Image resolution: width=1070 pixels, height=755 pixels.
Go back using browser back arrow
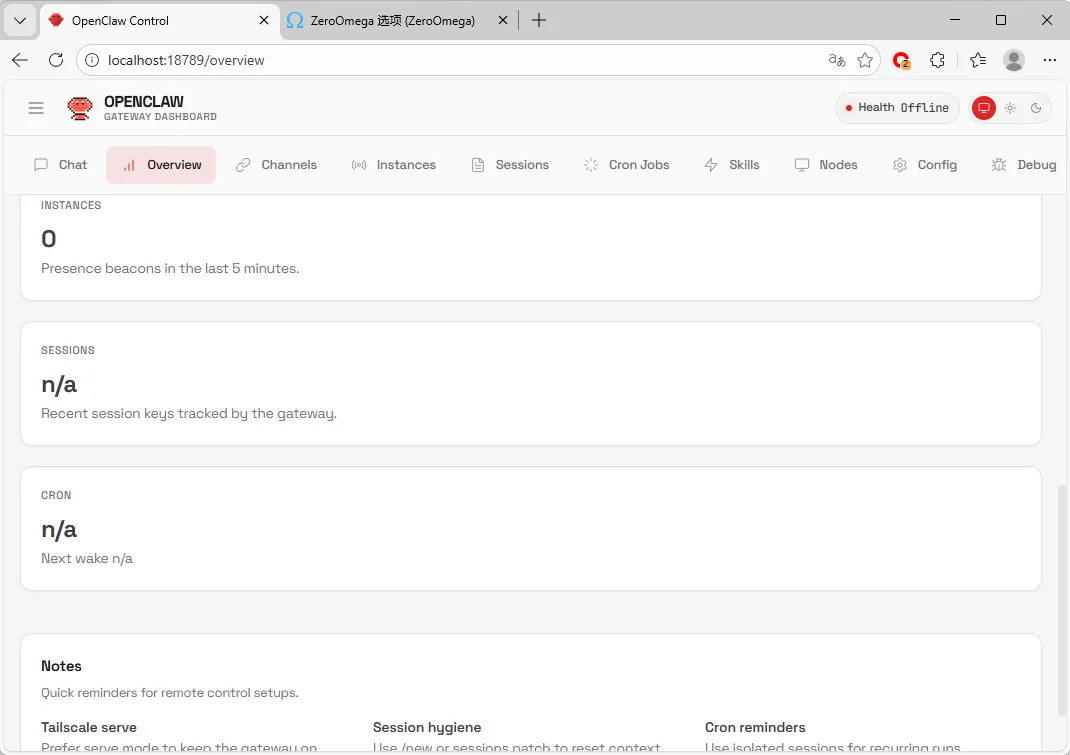[x=20, y=60]
